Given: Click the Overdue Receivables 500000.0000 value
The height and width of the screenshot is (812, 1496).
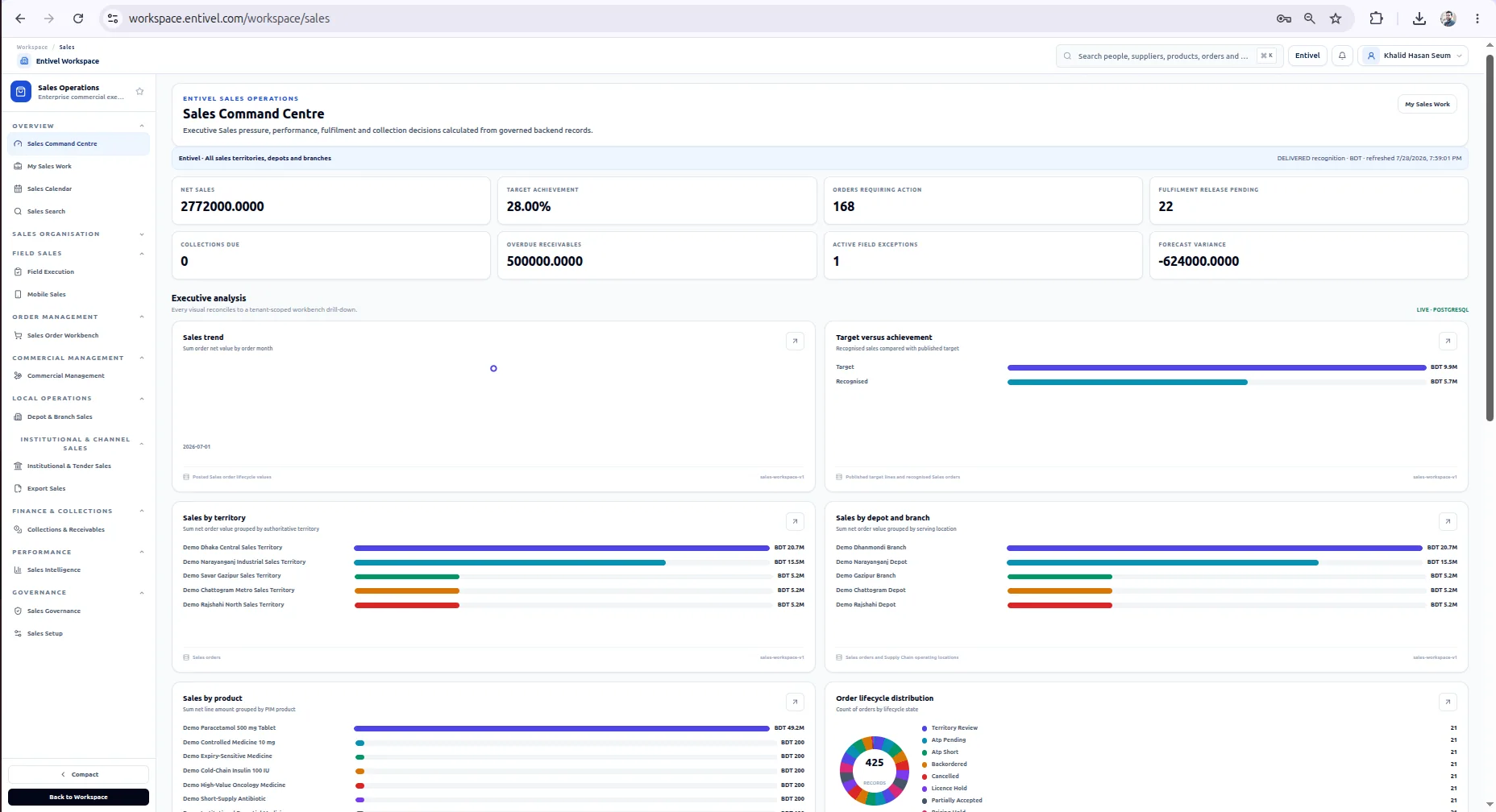Looking at the screenshot, I should point(545,261).
